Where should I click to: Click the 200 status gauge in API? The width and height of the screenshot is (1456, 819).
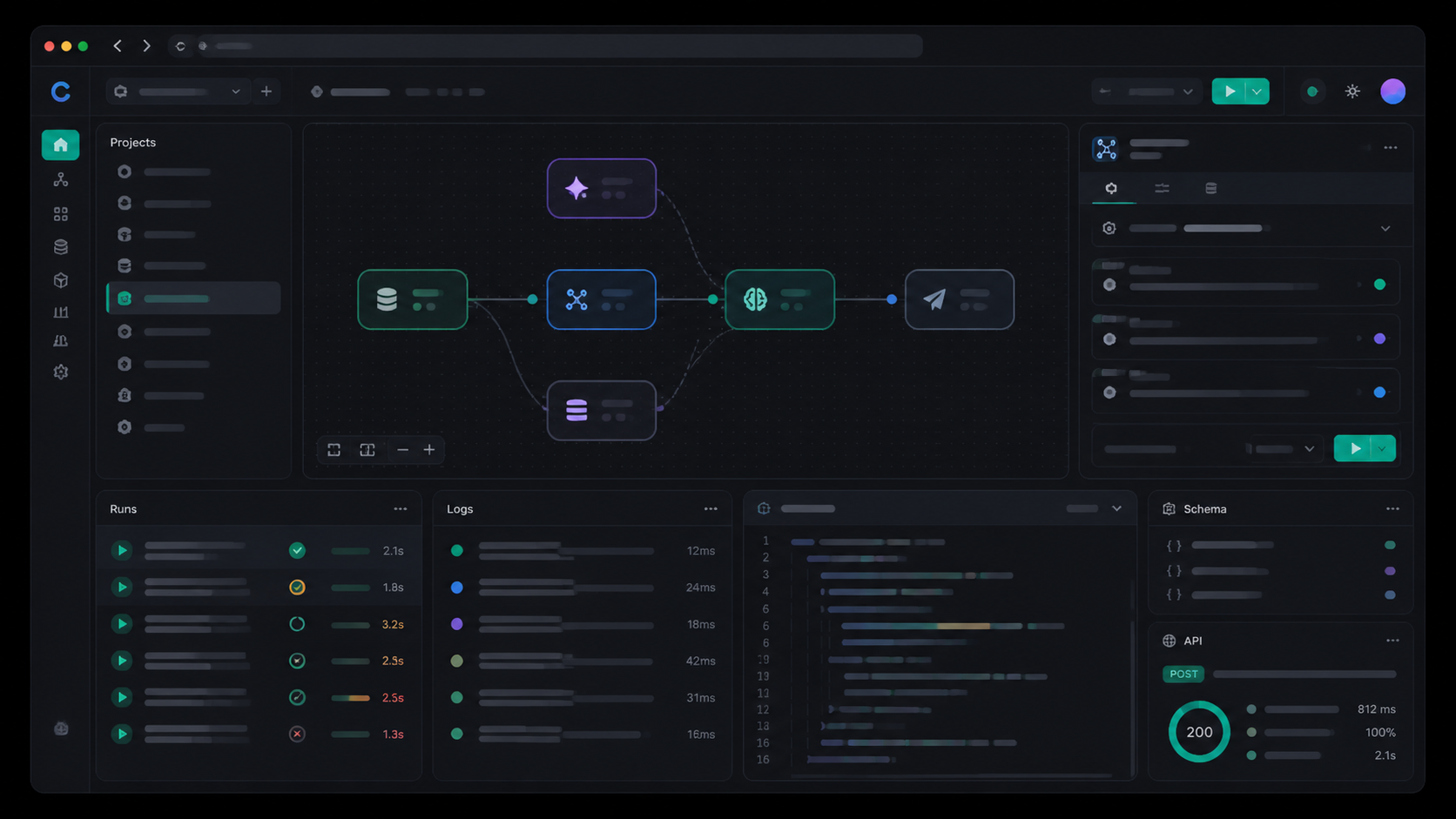[x=1199, y=732]
